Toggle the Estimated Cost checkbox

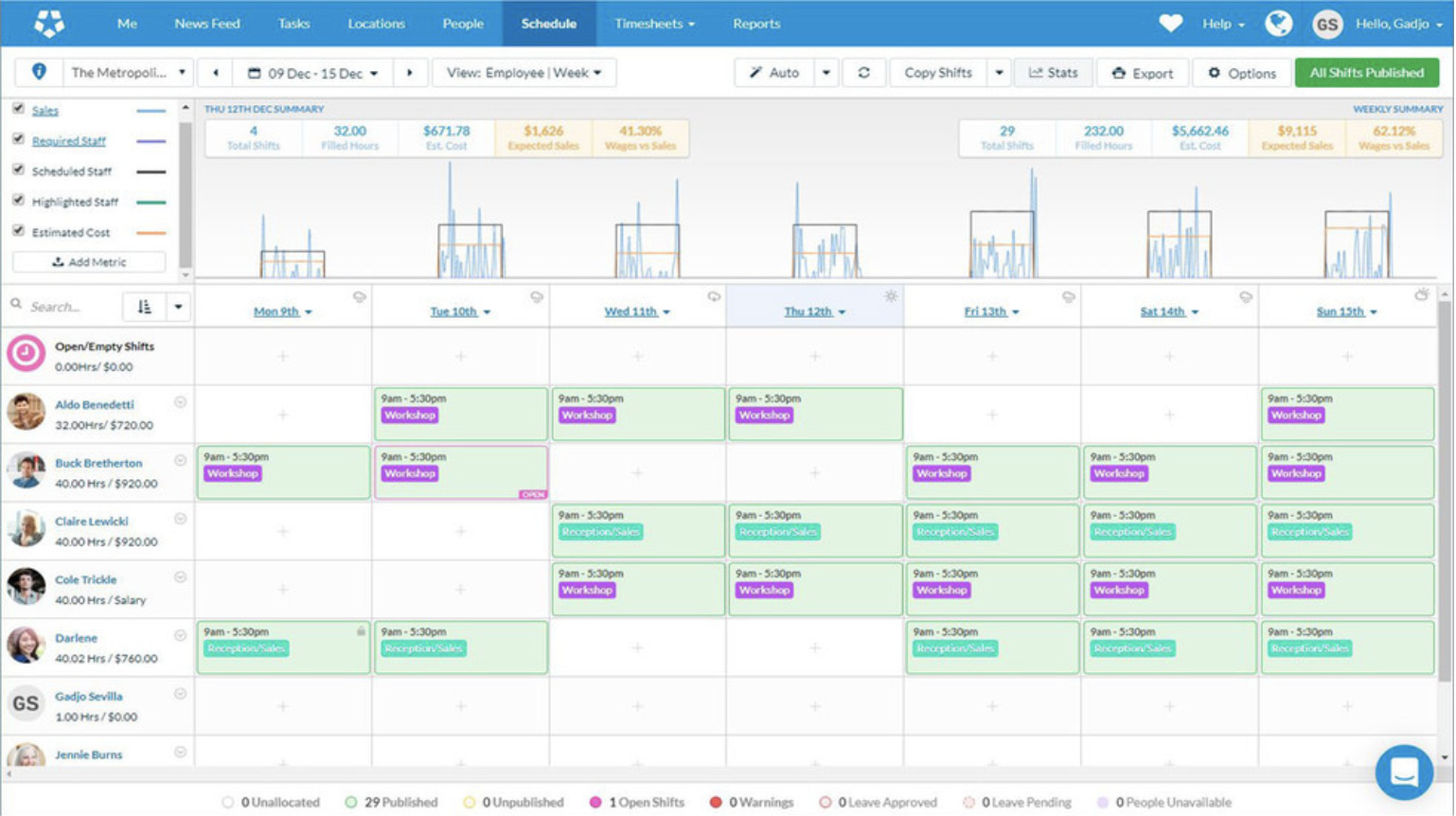coord(18,230)
